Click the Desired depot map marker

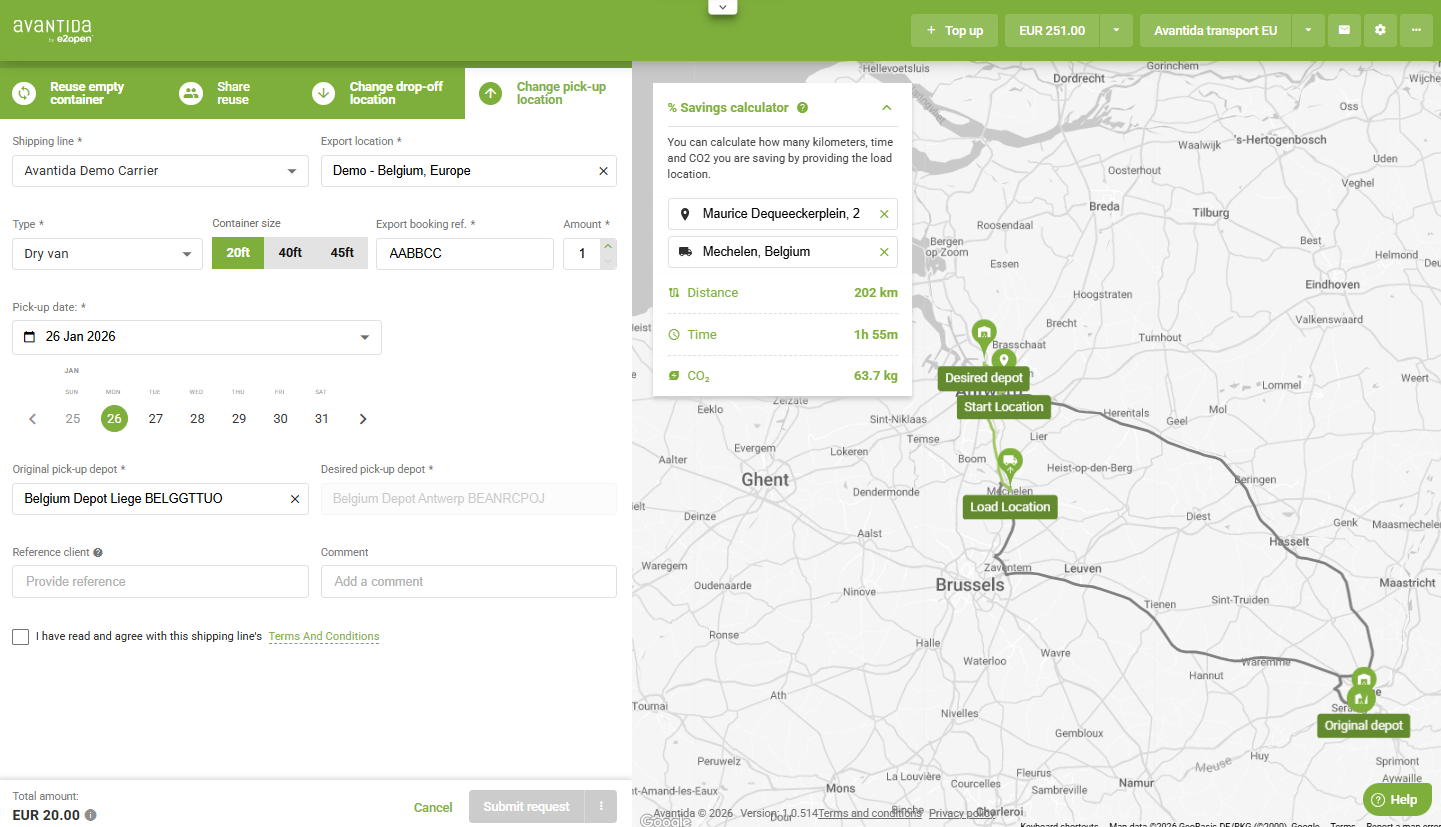[x=985, y=335]
